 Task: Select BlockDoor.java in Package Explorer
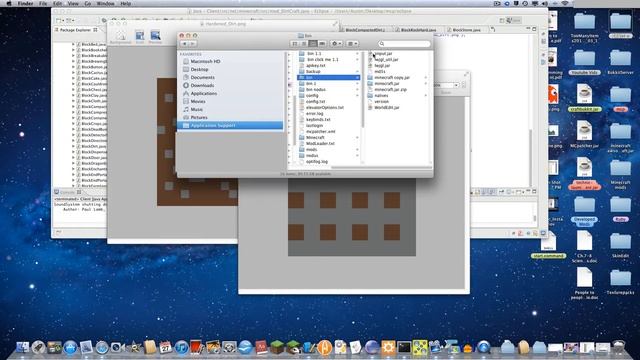(x=93, y=158)
